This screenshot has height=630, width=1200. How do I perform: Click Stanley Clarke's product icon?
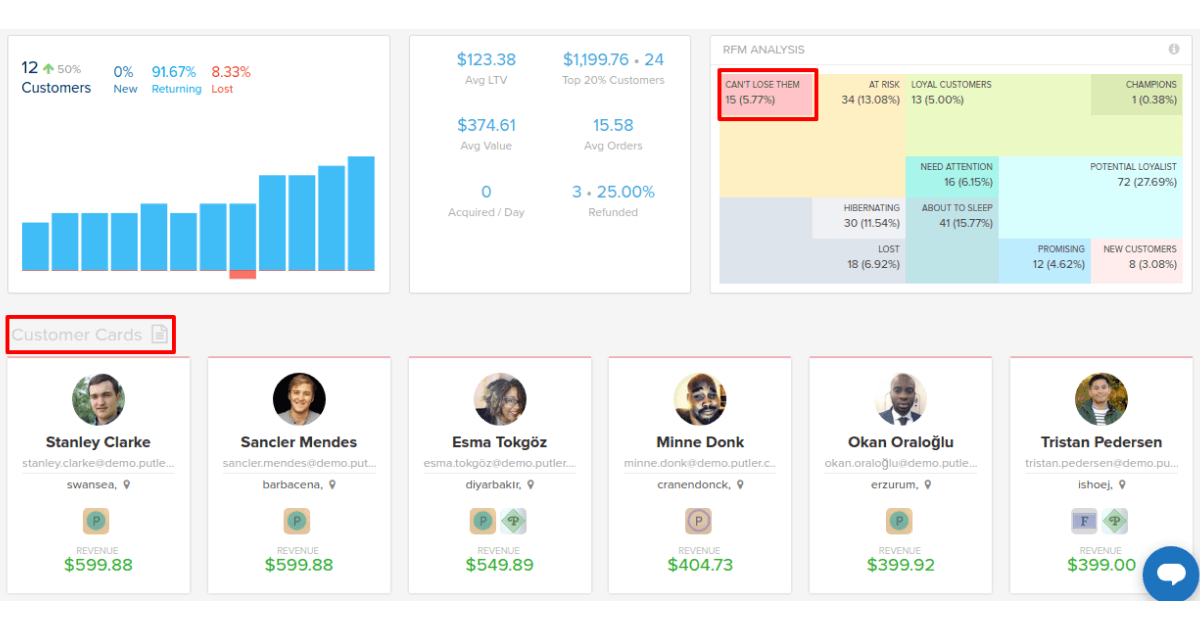(x=96, y=521)
